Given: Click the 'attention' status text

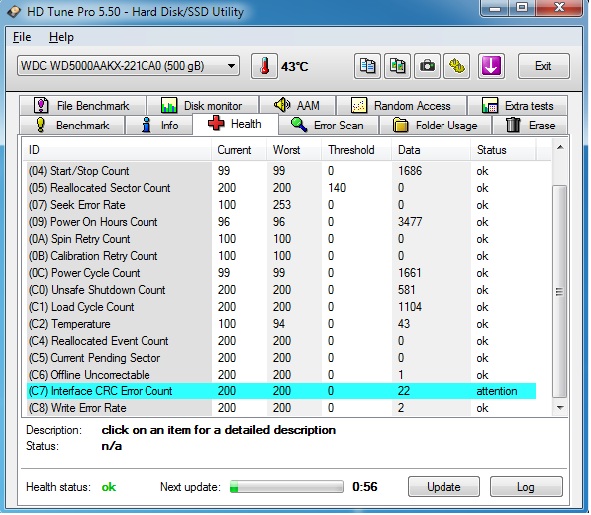Looking at the screenshot, I should tap(496, 391).
